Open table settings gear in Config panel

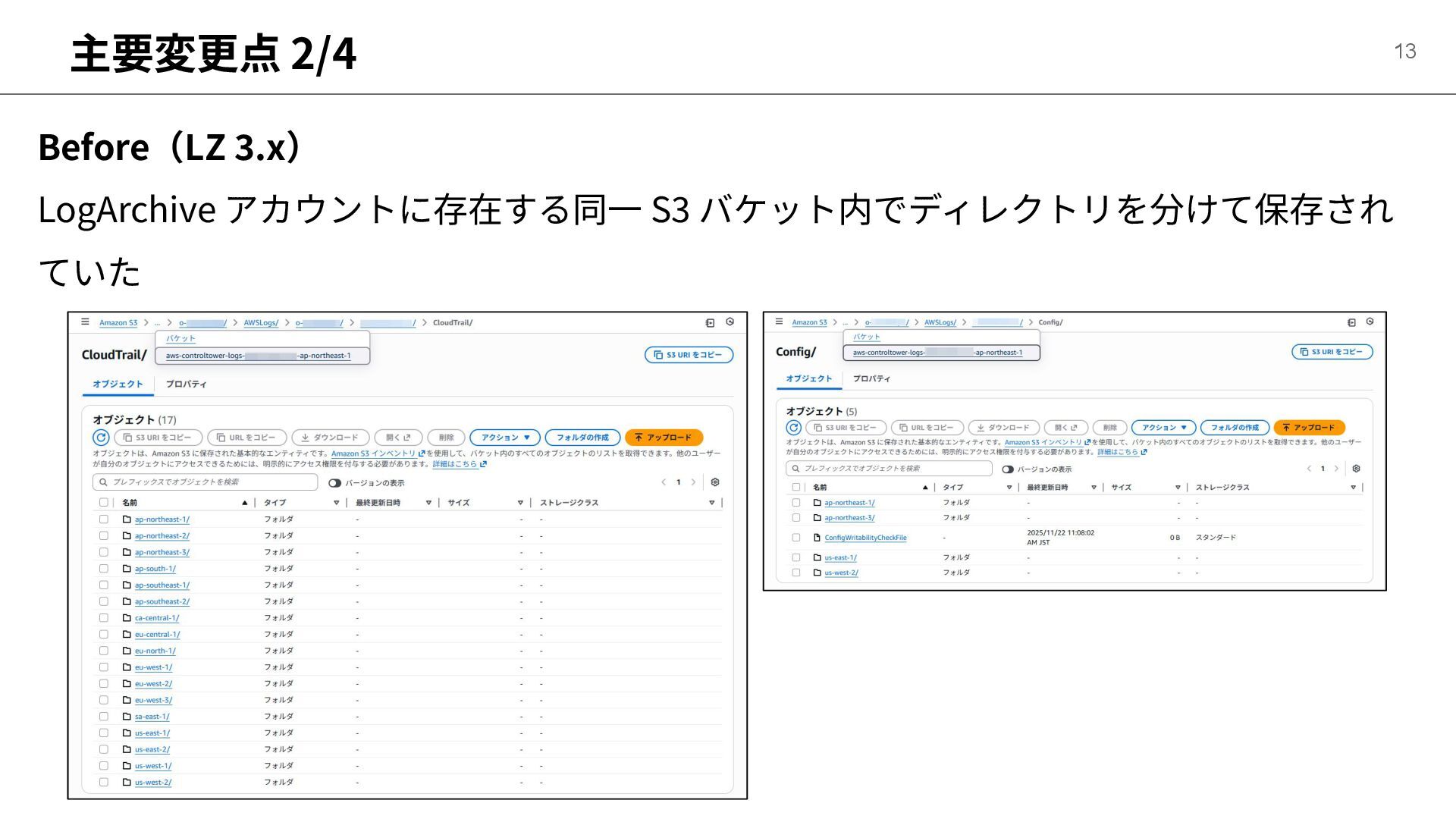click(x=1356, y=469)
